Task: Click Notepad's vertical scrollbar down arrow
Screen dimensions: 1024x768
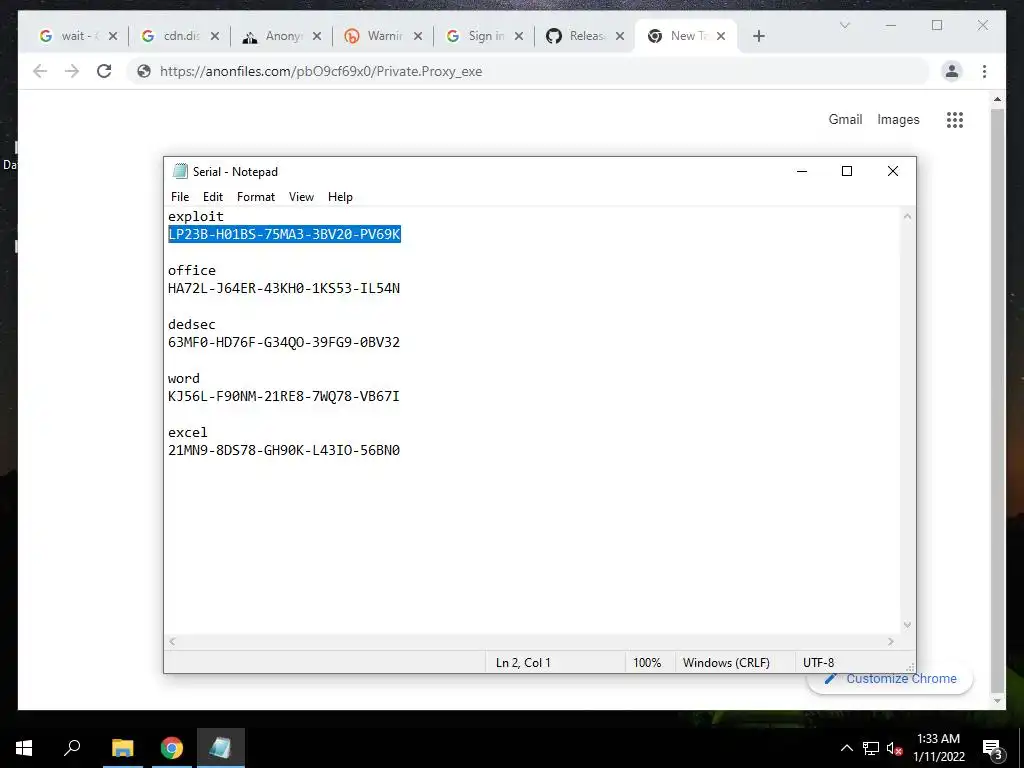Action: [x=907, y=625]
